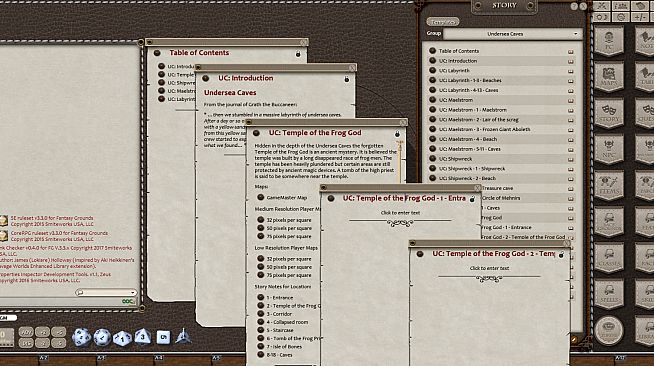Pick the d4 pyramid die
The image size is (654, 366).
(183, 336)
